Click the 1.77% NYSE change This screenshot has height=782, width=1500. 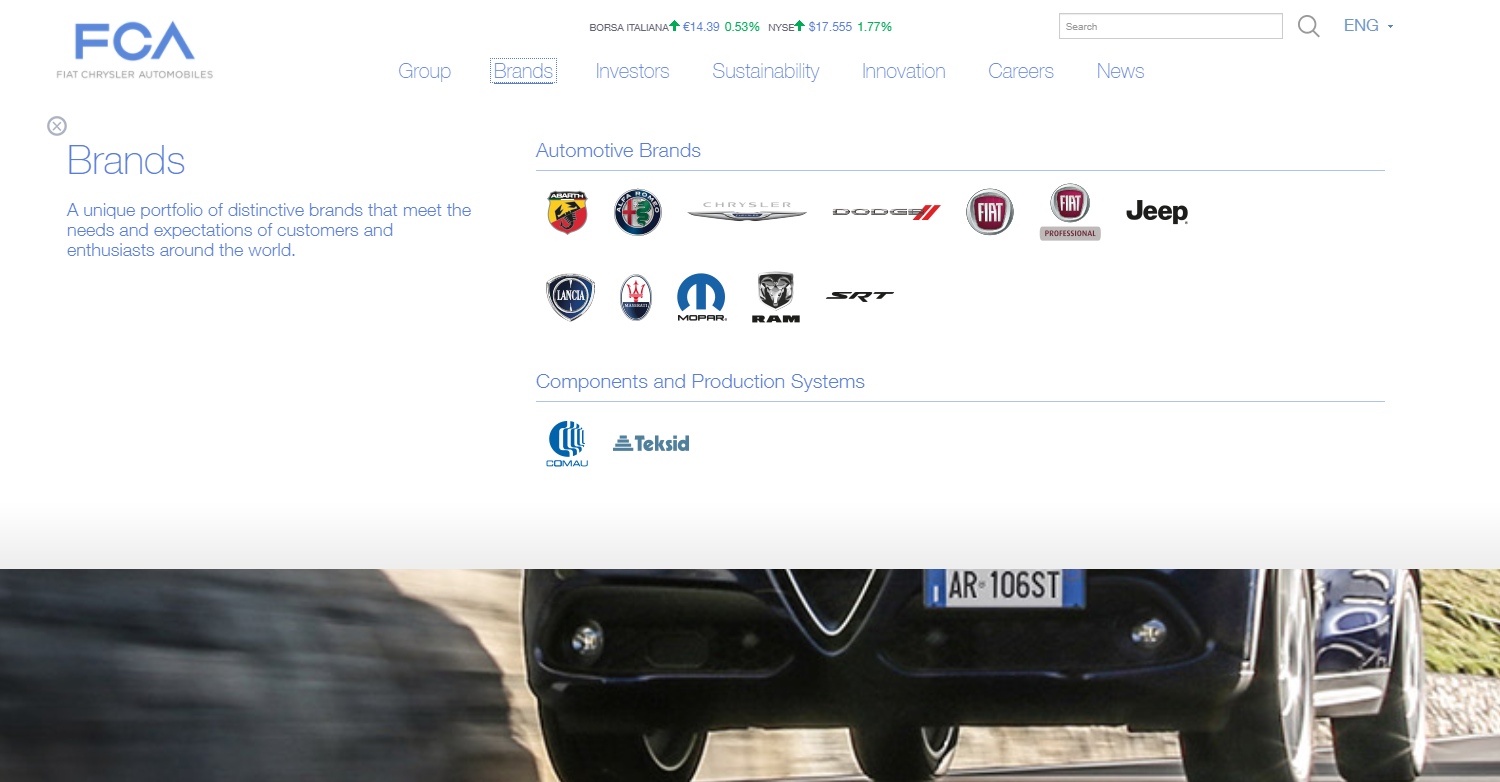point(874,27)
